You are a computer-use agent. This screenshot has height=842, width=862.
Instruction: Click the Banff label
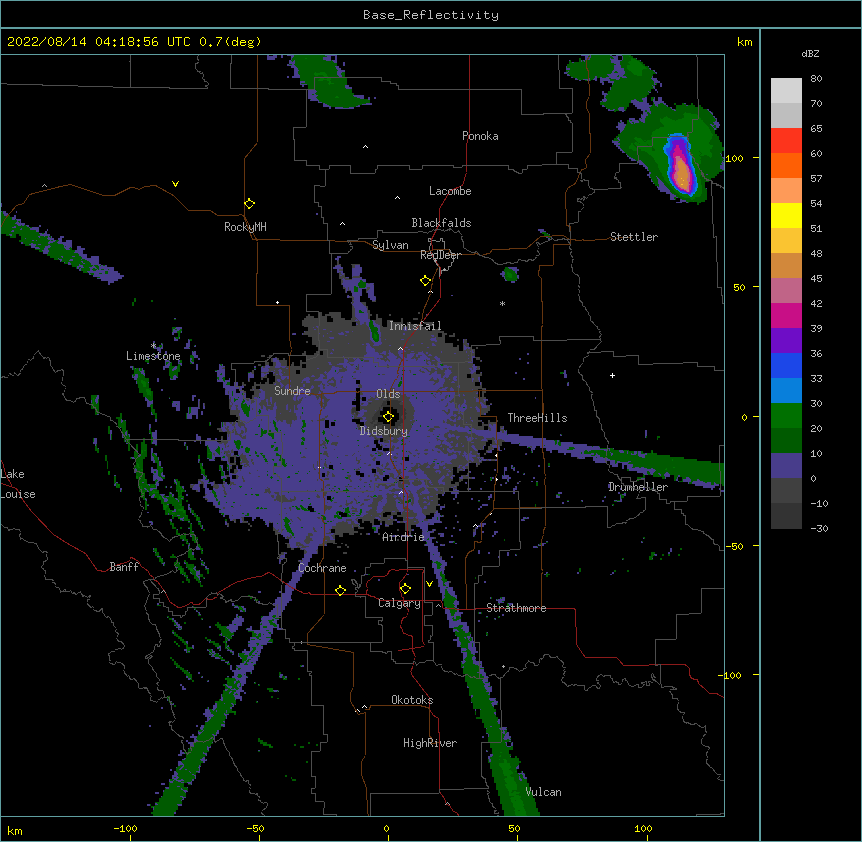124,567
